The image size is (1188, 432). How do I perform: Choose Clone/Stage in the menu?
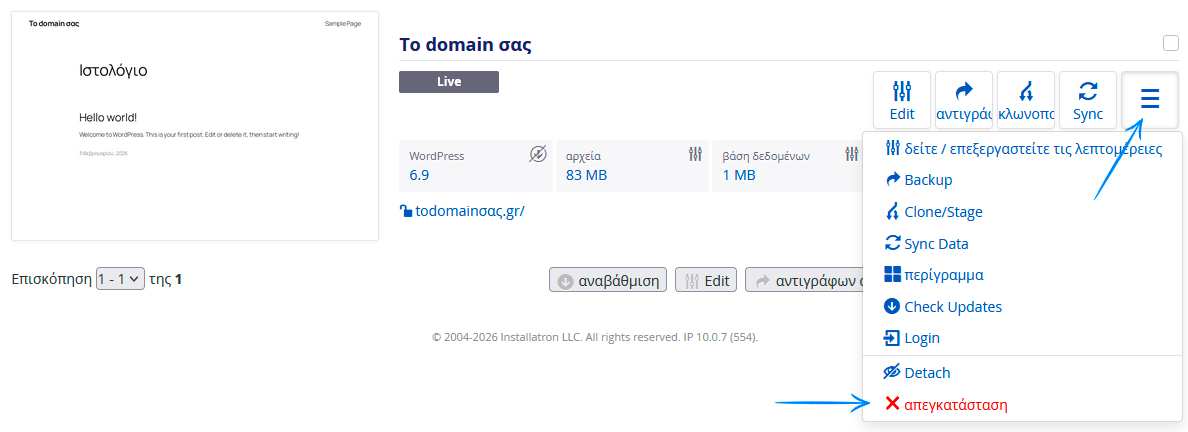pyautogui.click(x=942, y=212)
